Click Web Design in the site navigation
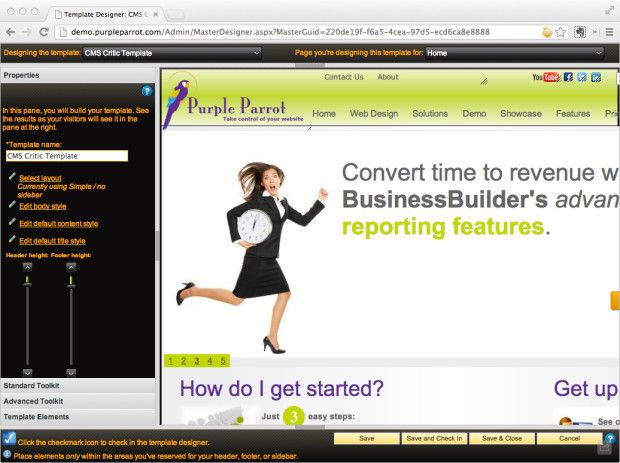This screenshot has height=463, width=620. point(374,113)
